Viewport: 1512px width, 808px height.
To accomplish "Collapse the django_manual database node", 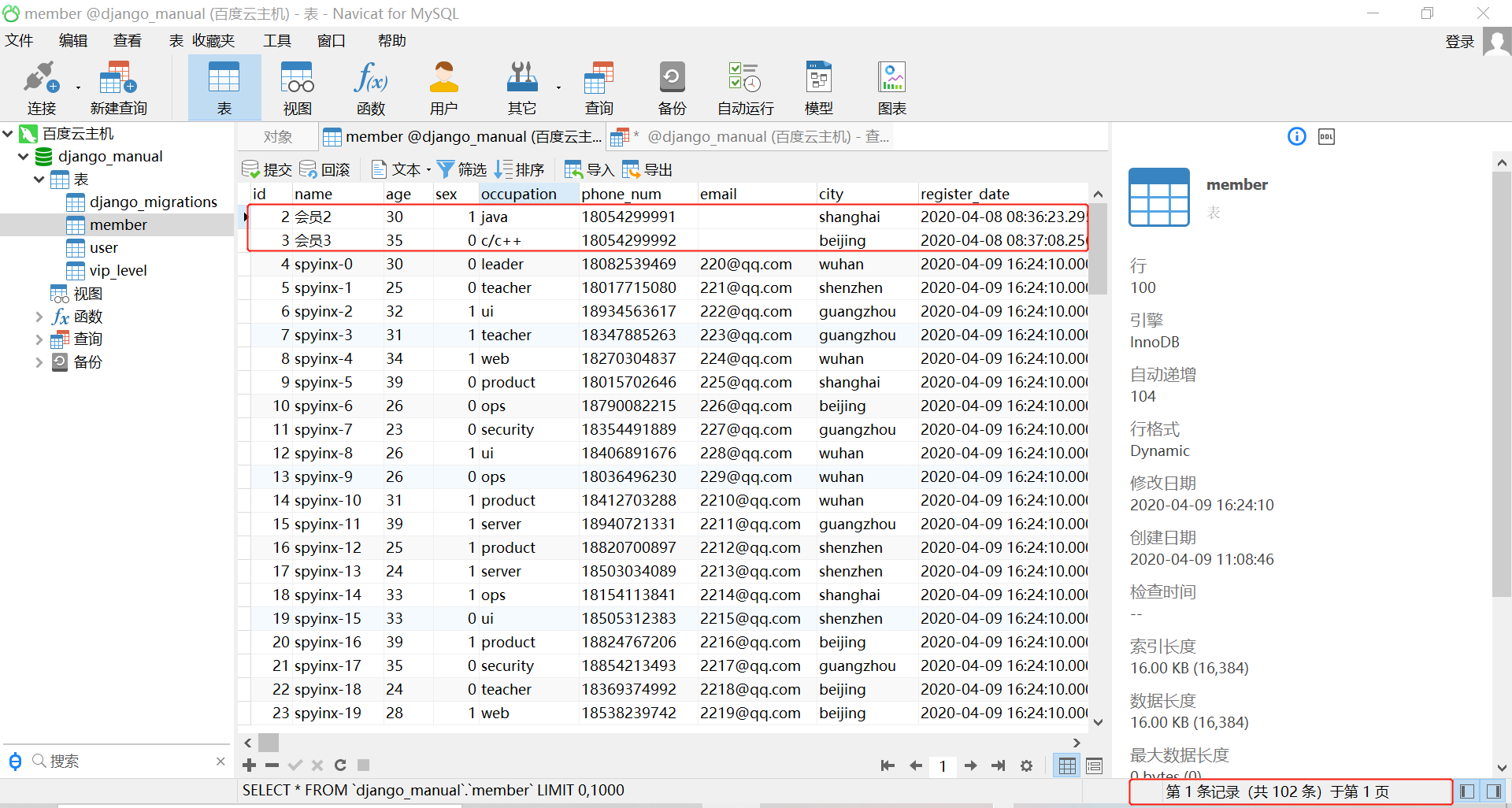I will (x=24, y=157).
